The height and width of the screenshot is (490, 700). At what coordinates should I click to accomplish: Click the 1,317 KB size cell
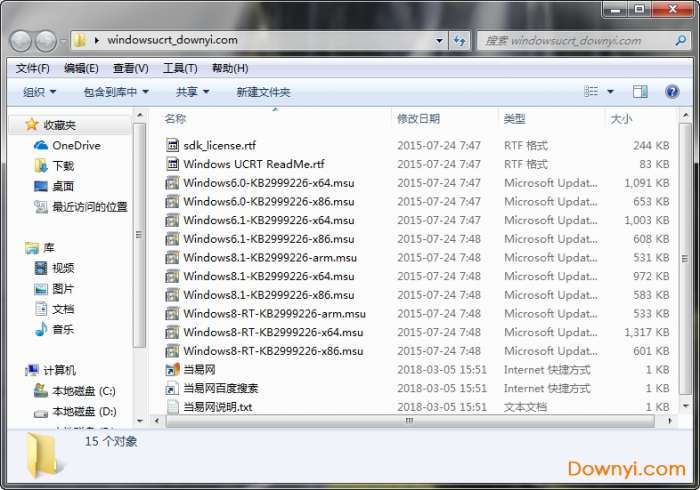tap(646, 332)
